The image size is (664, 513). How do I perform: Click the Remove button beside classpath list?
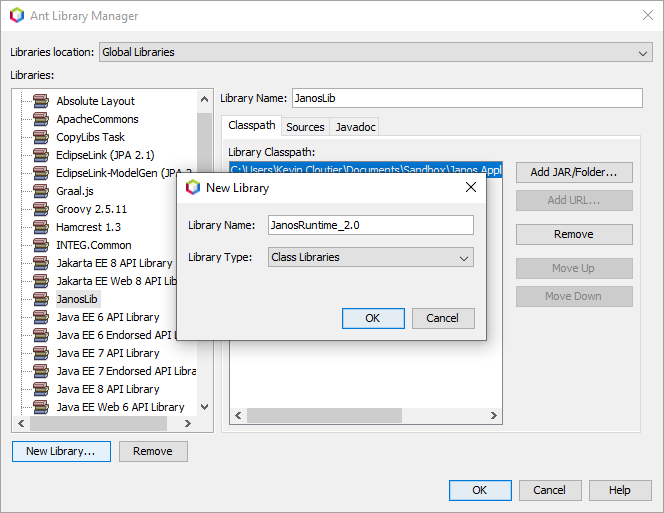point(574,234)
